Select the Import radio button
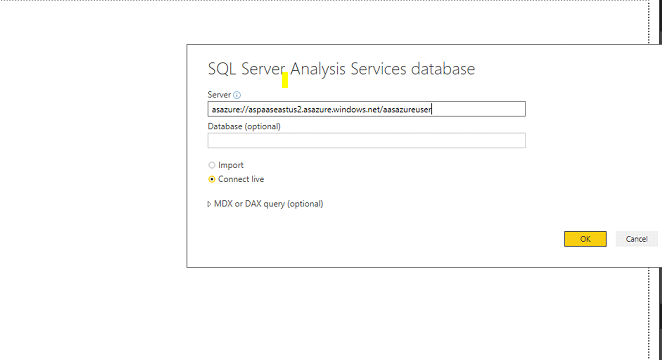This screenshot has width=662, height=360. pos(212,165)
